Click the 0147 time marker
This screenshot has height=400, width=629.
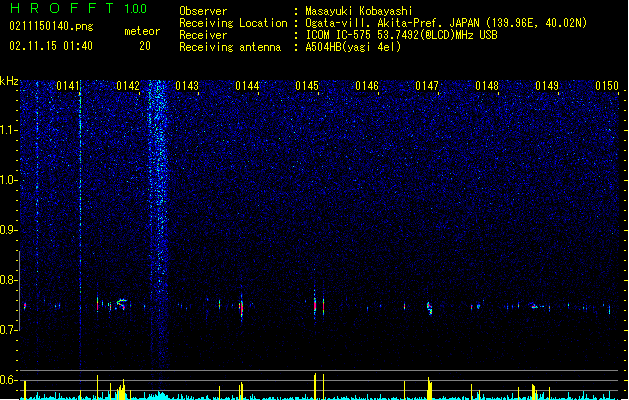427,86
